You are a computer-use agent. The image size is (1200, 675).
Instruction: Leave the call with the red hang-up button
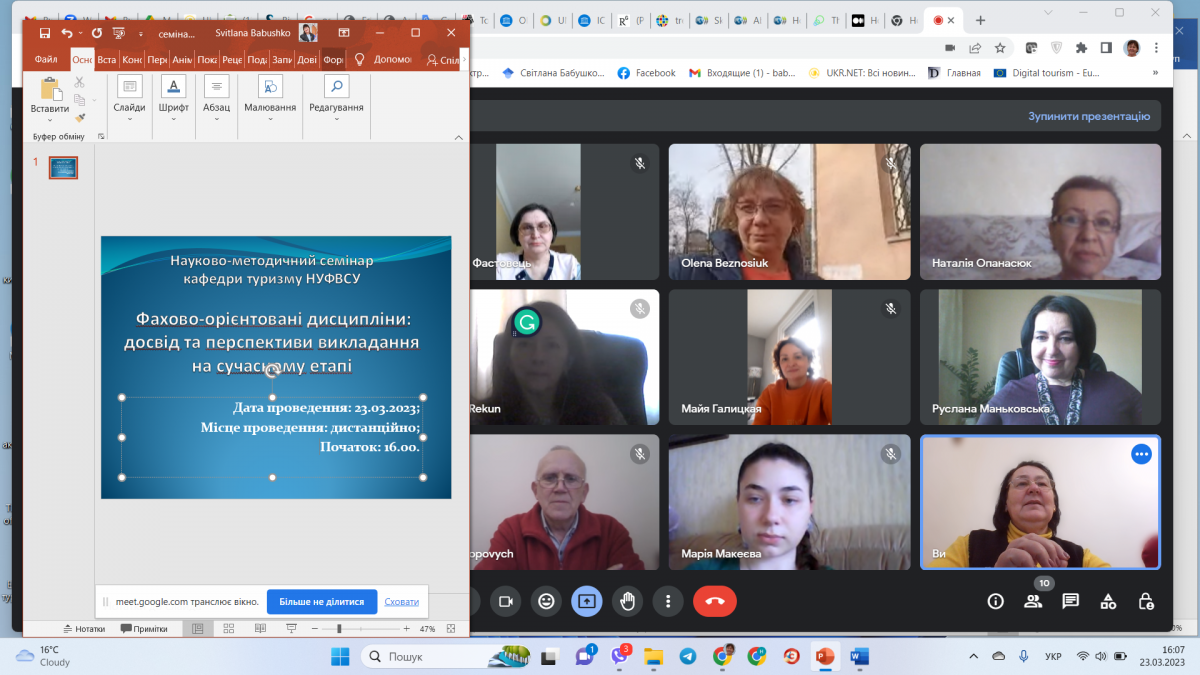714,601
